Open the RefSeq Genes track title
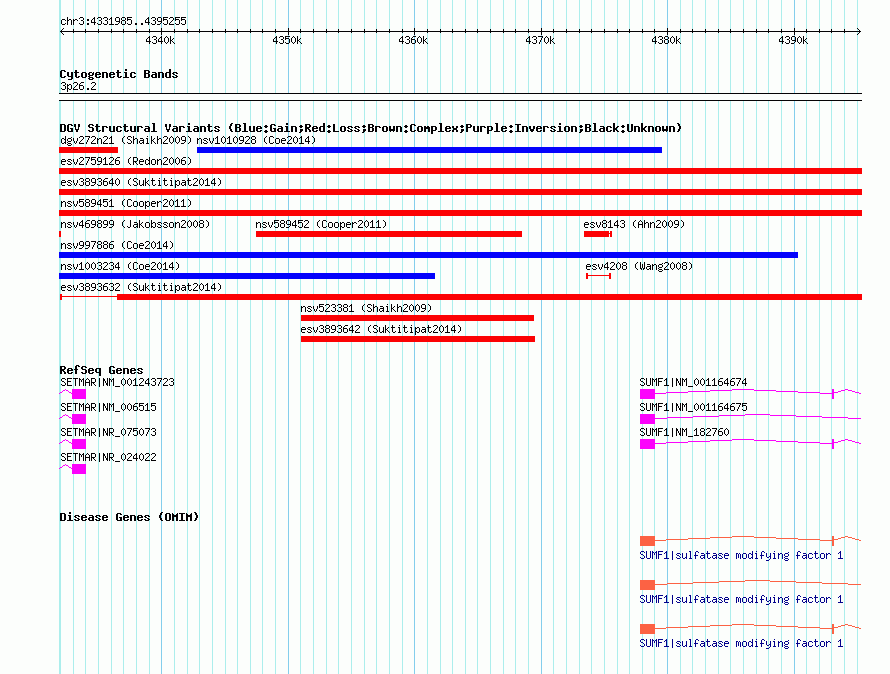This screenshot has width=890, height=674. click(x=101, y=370)
